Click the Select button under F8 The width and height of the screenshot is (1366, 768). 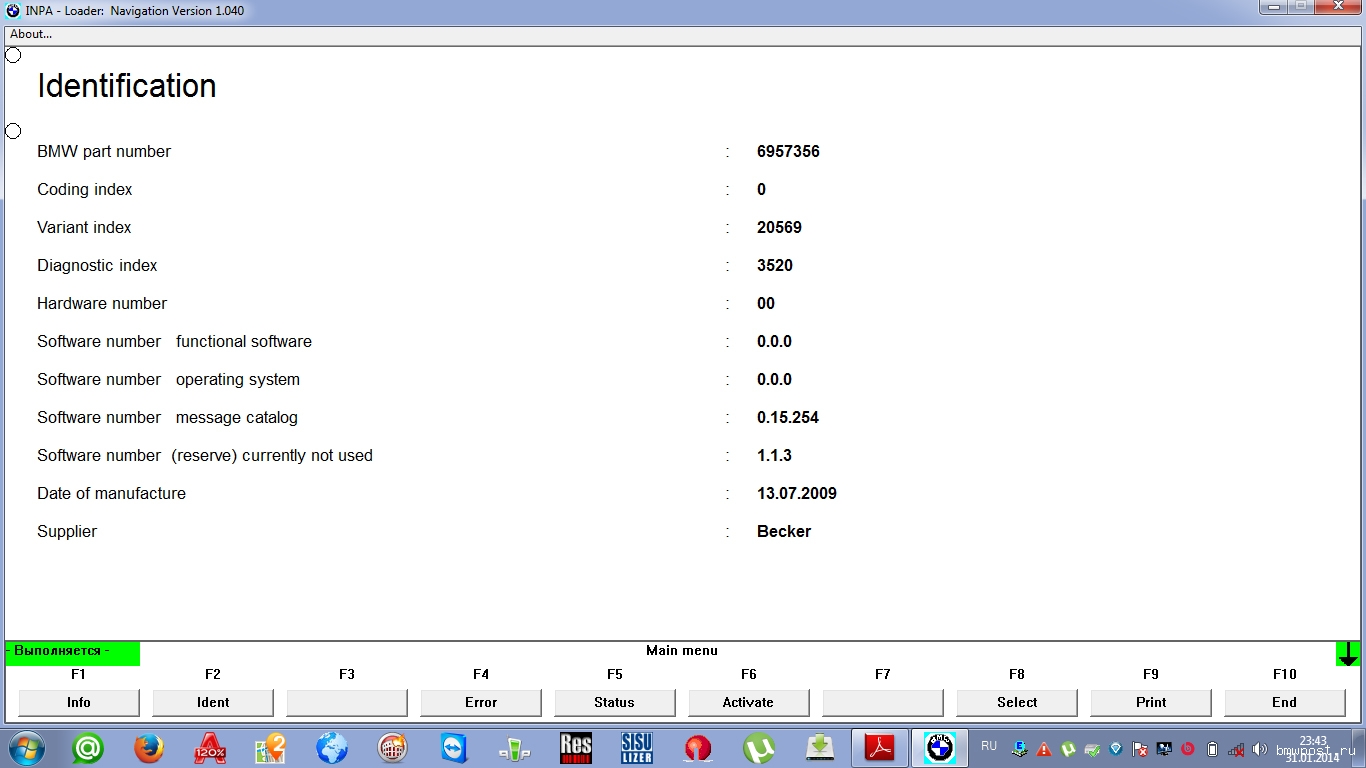click(1017, 702)
